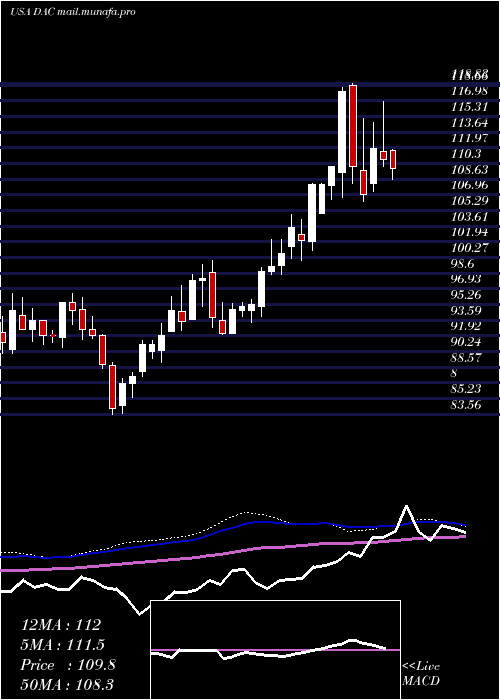The image size is (500, 700).
Task: Click inside the MACD inset chart box
Action: click(275, 650)
